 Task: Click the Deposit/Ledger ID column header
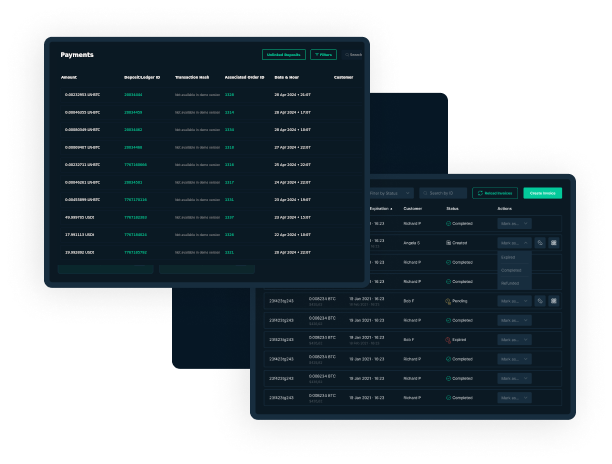click(x=142, y=77)
